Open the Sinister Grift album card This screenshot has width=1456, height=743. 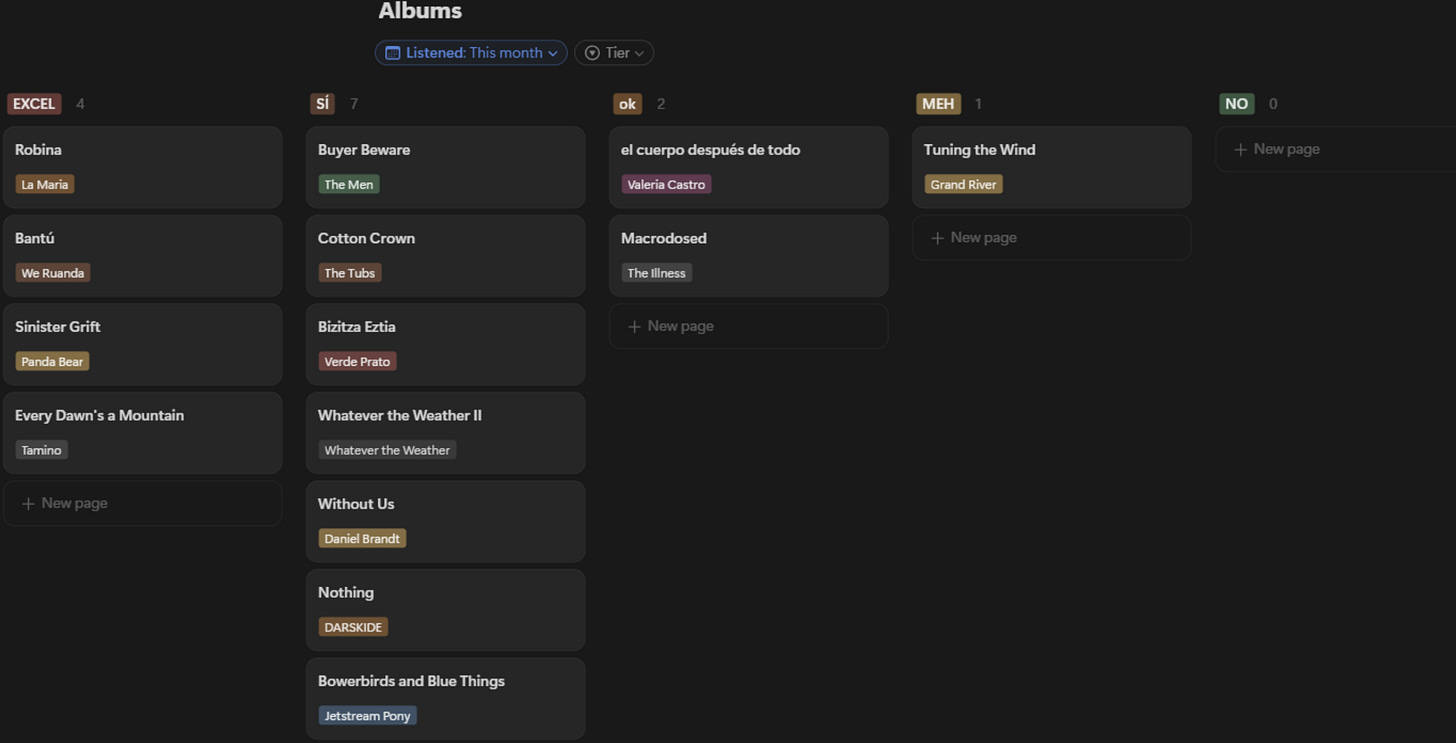[143, 344]
